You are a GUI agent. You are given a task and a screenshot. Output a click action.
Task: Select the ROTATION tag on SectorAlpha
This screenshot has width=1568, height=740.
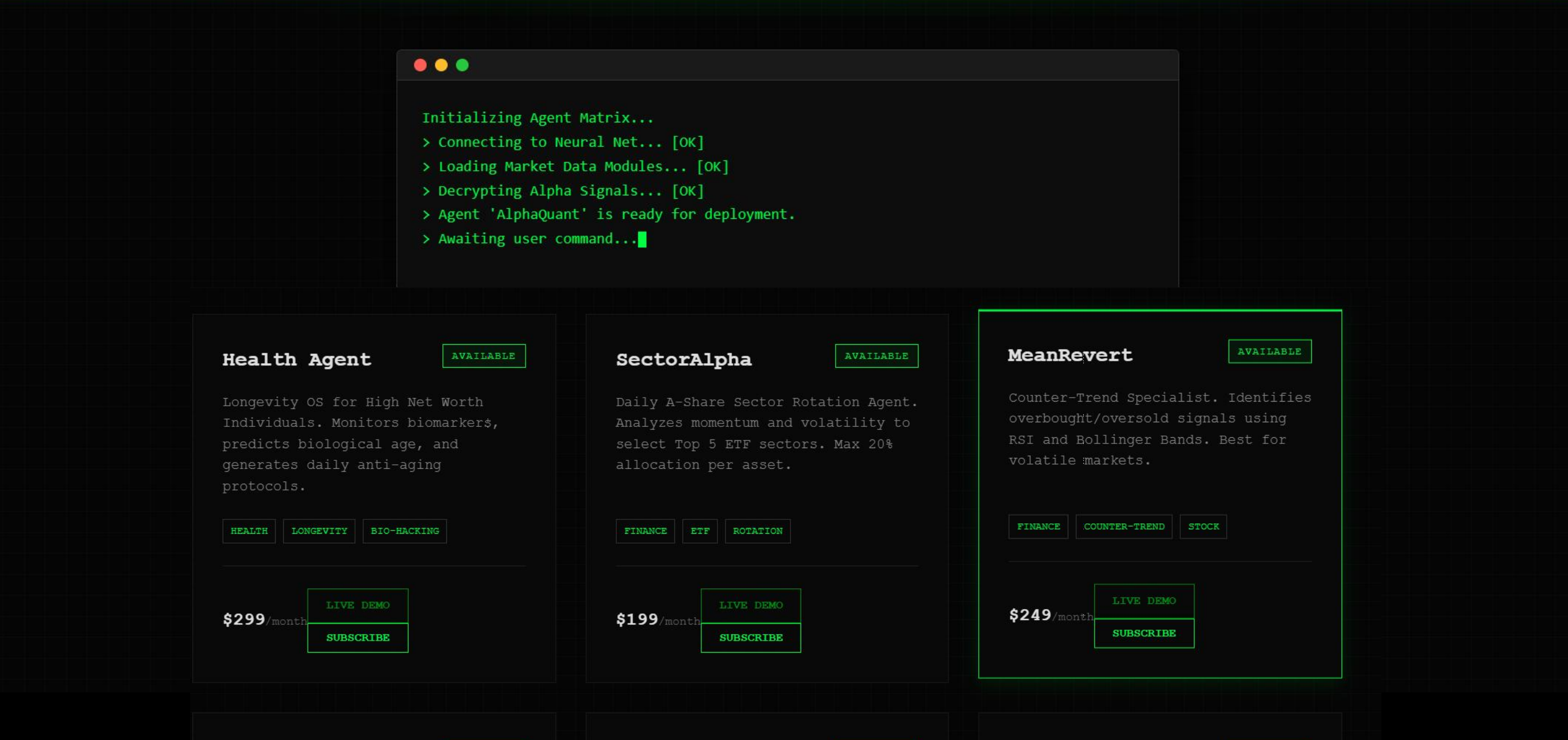757,530
